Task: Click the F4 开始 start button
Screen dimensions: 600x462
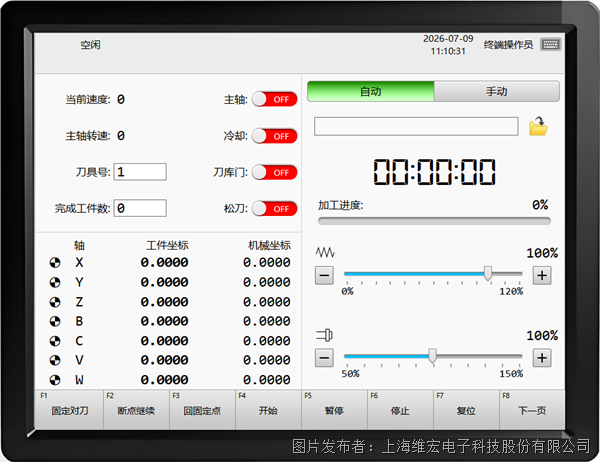Action: [268, 409]
